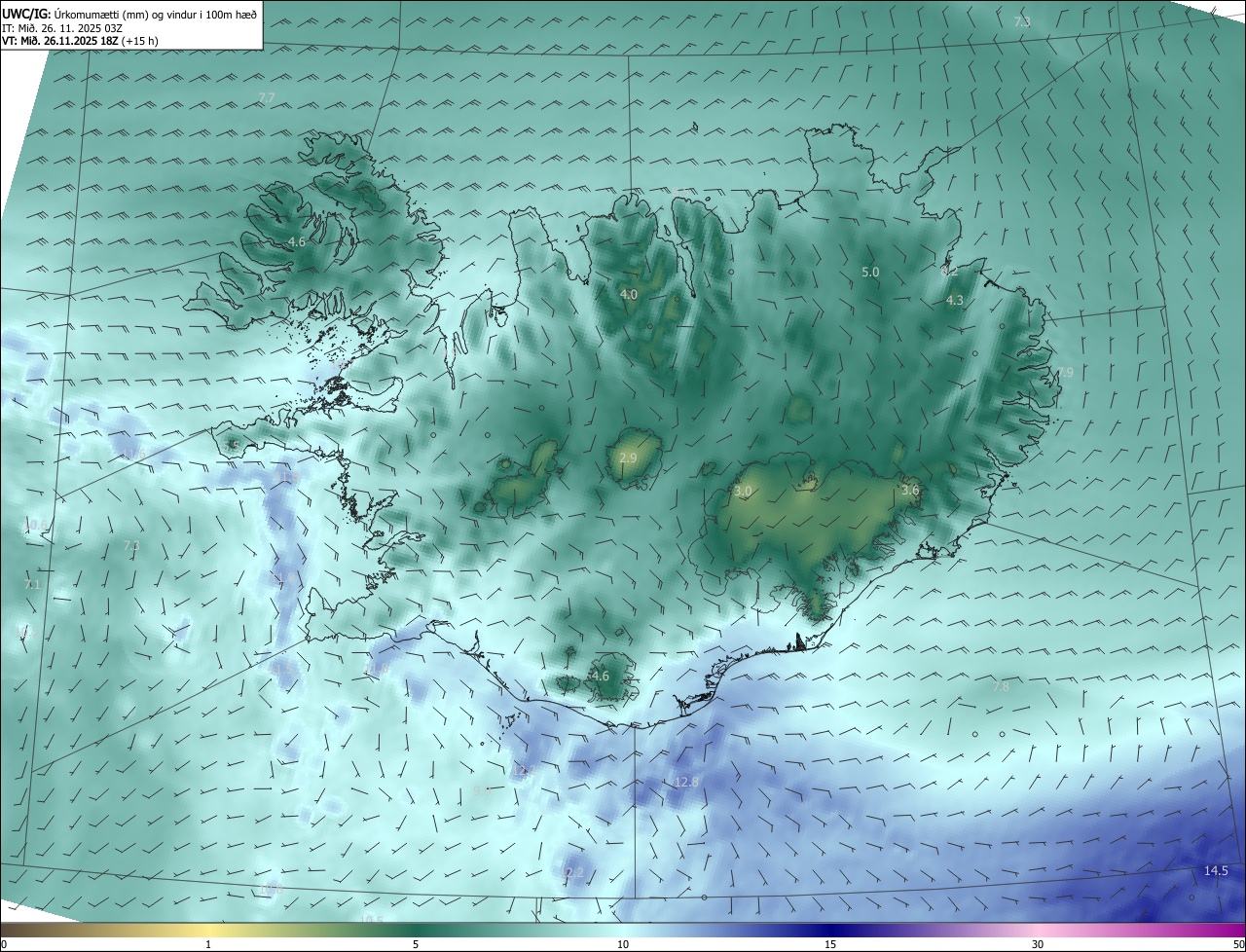Click the 4.6 value near the south coast
Image resolution: width=1246 pixels, height=952 pixels.
click(601, 676)
